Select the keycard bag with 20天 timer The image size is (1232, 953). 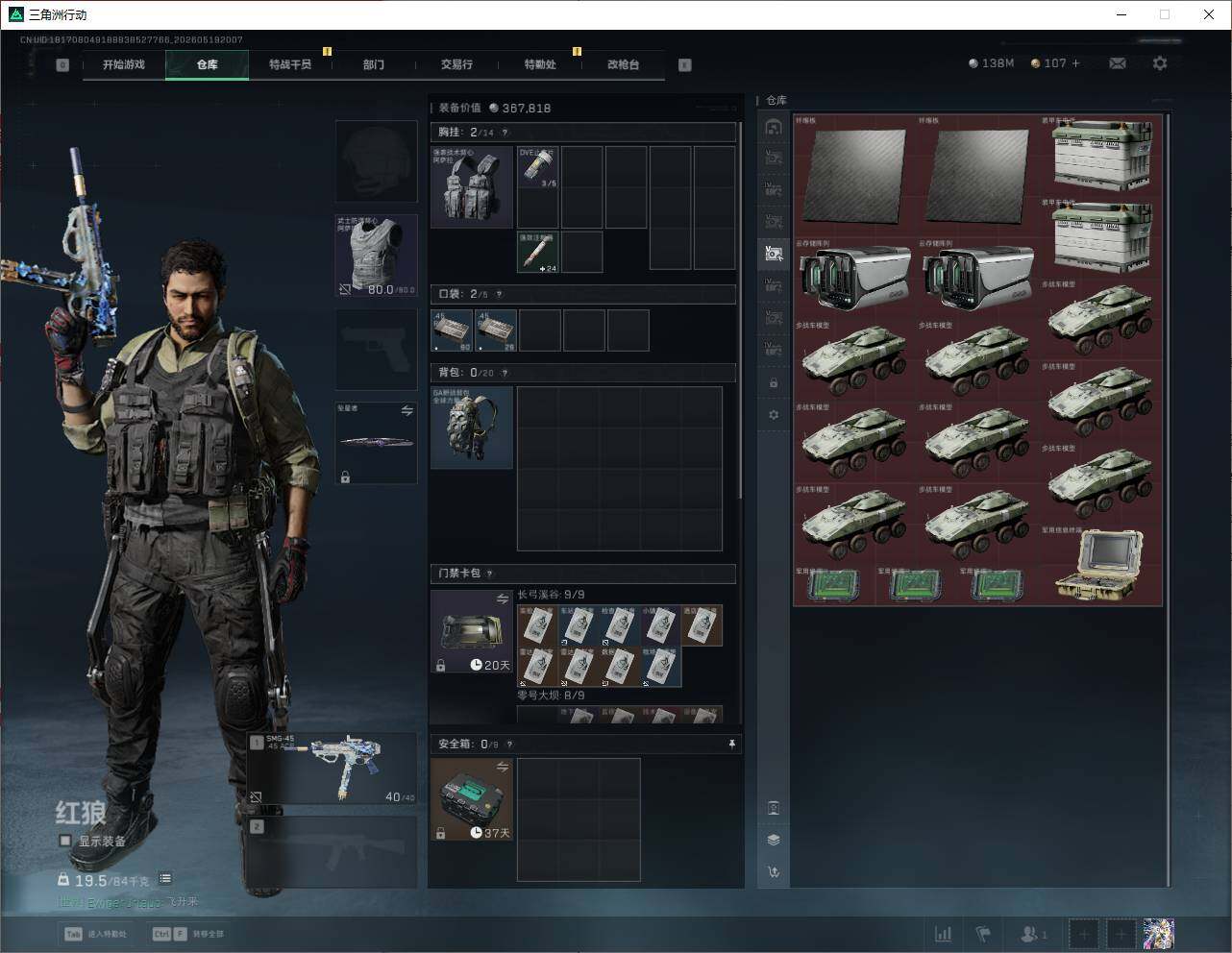click(472, 631)
